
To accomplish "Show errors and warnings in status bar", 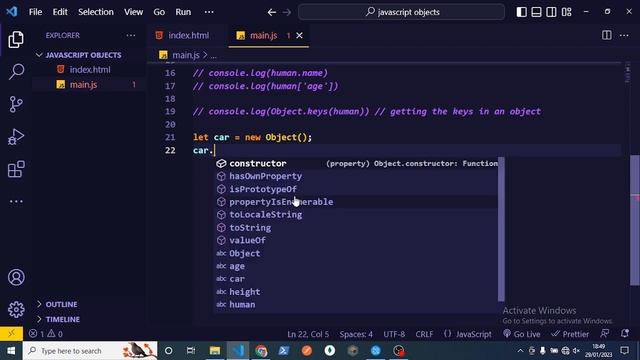I will click(46, 334).
